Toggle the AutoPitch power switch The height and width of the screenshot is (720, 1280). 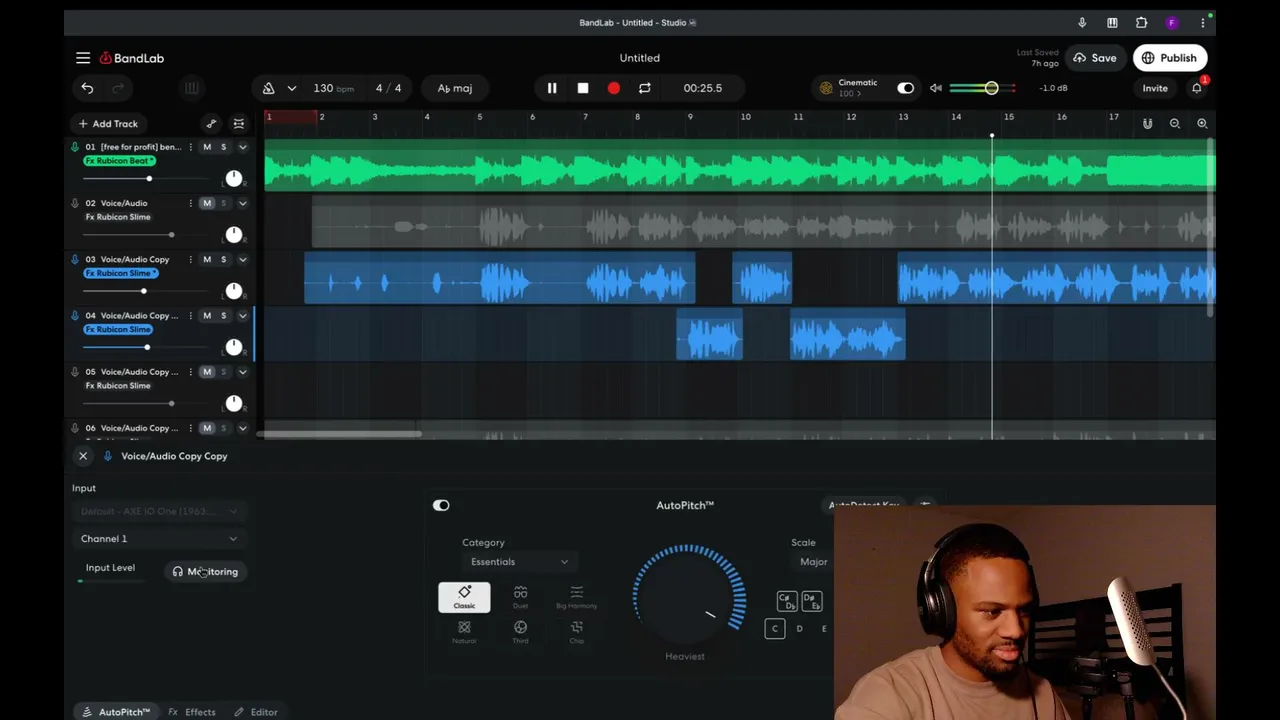tap(441, 505)
